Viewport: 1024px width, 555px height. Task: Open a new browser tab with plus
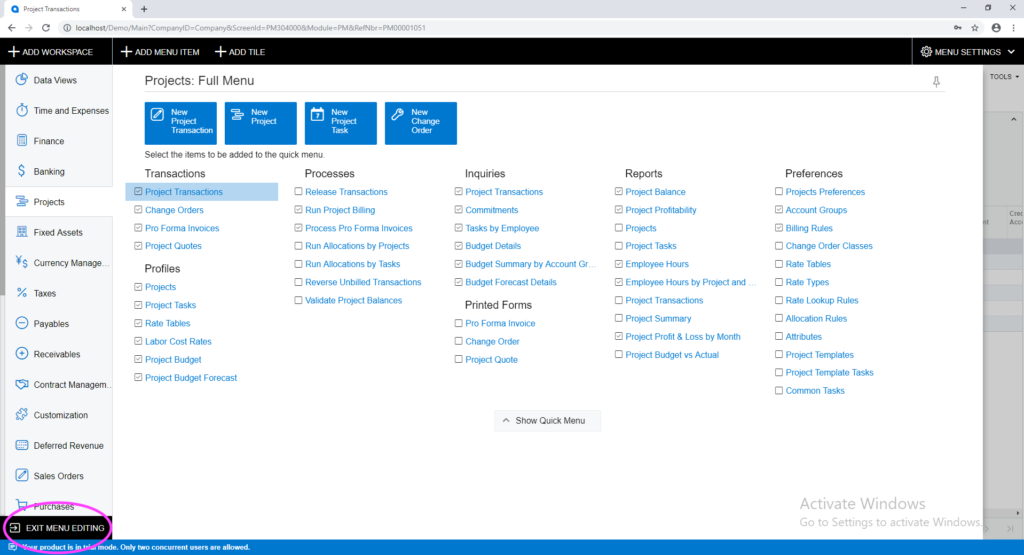(144, 9)
